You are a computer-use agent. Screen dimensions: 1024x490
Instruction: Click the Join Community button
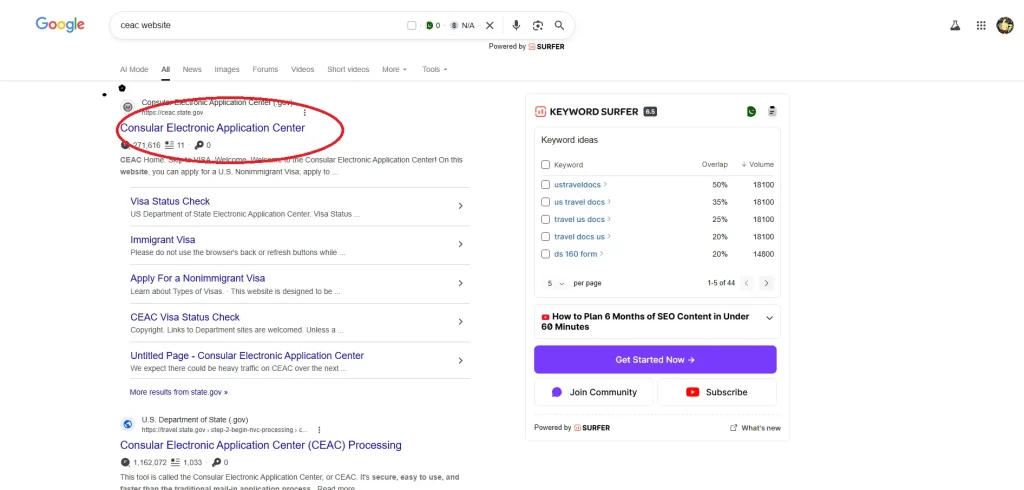click(593, 392)
